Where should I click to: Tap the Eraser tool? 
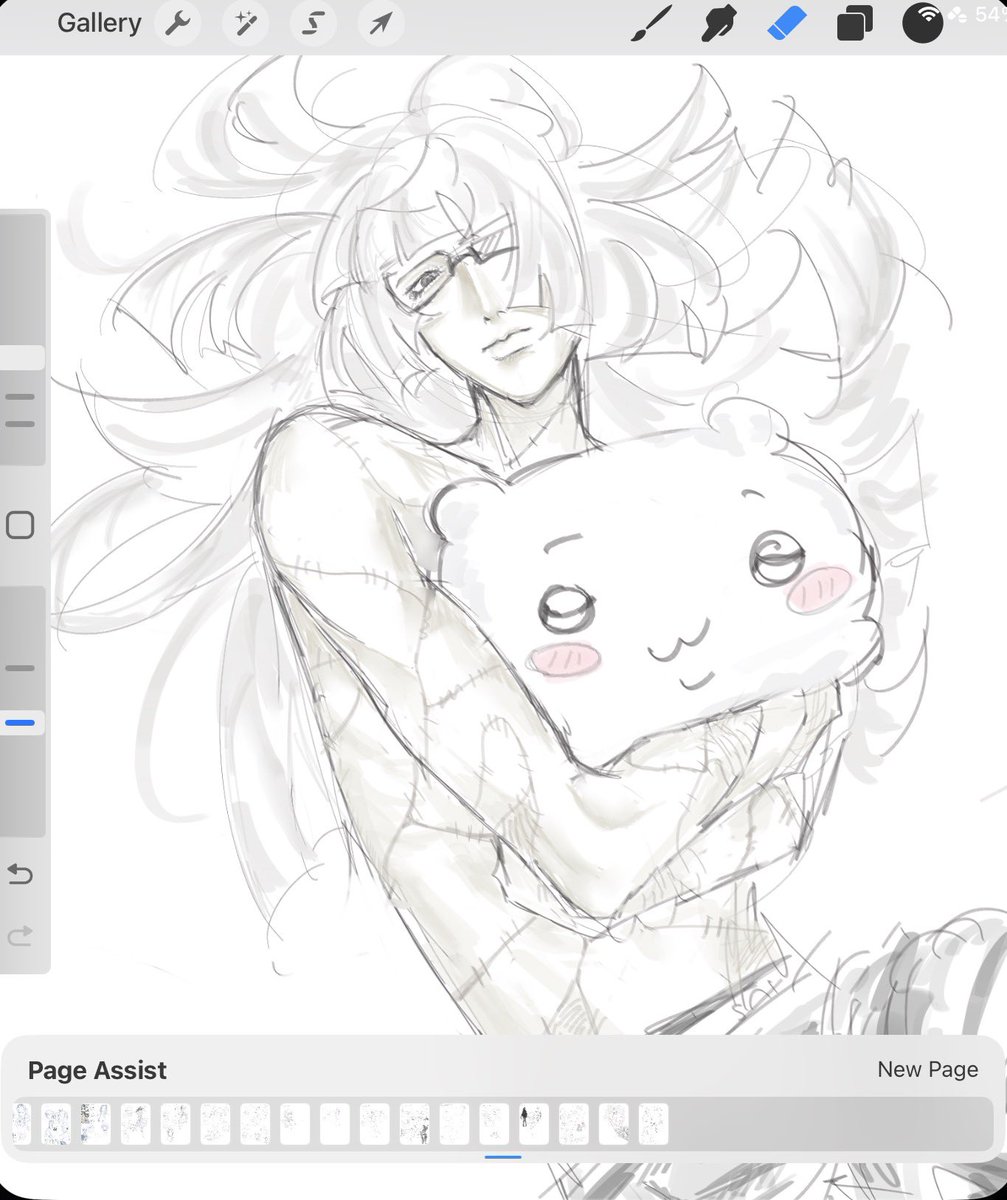pos(787,23)
